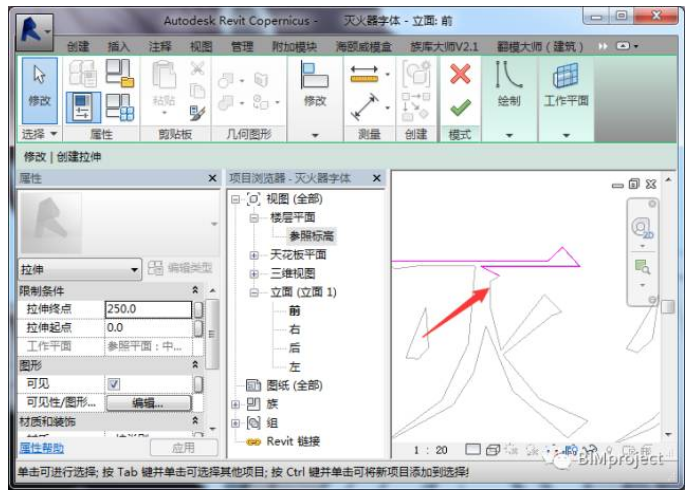This screenshot has height=497, width=697.
Task: Expand the Work Plane panel dropdown arrow
Action: 566,135
